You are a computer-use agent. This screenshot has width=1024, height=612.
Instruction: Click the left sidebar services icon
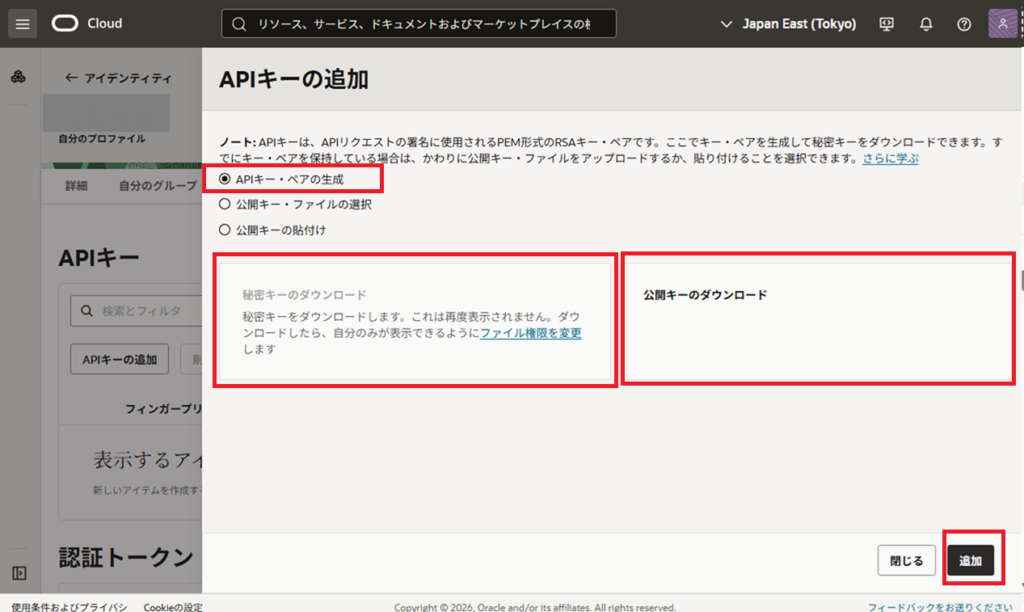pyautogui.click(x=18, y=78)
